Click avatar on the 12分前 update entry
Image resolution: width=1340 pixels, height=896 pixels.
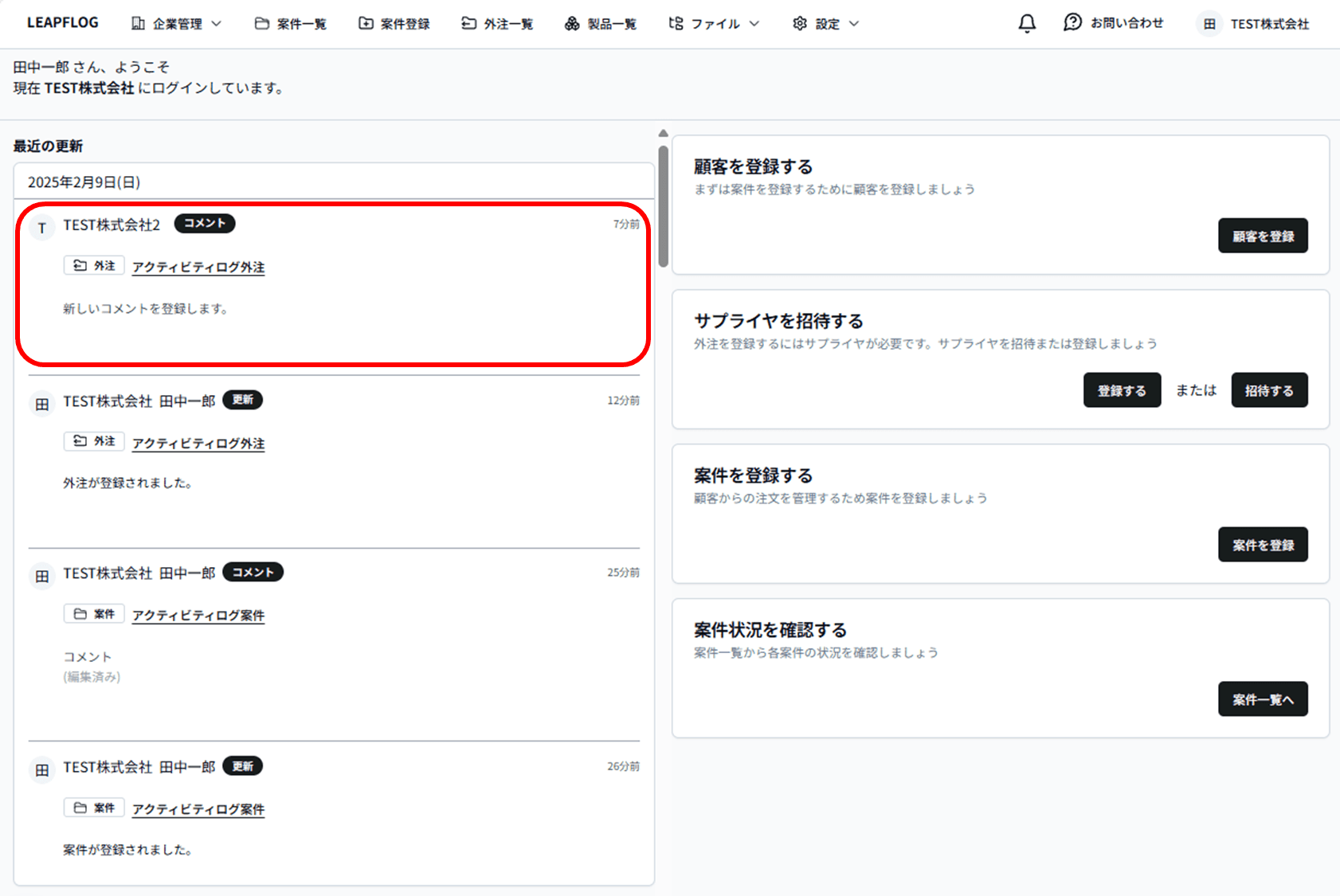42,404
